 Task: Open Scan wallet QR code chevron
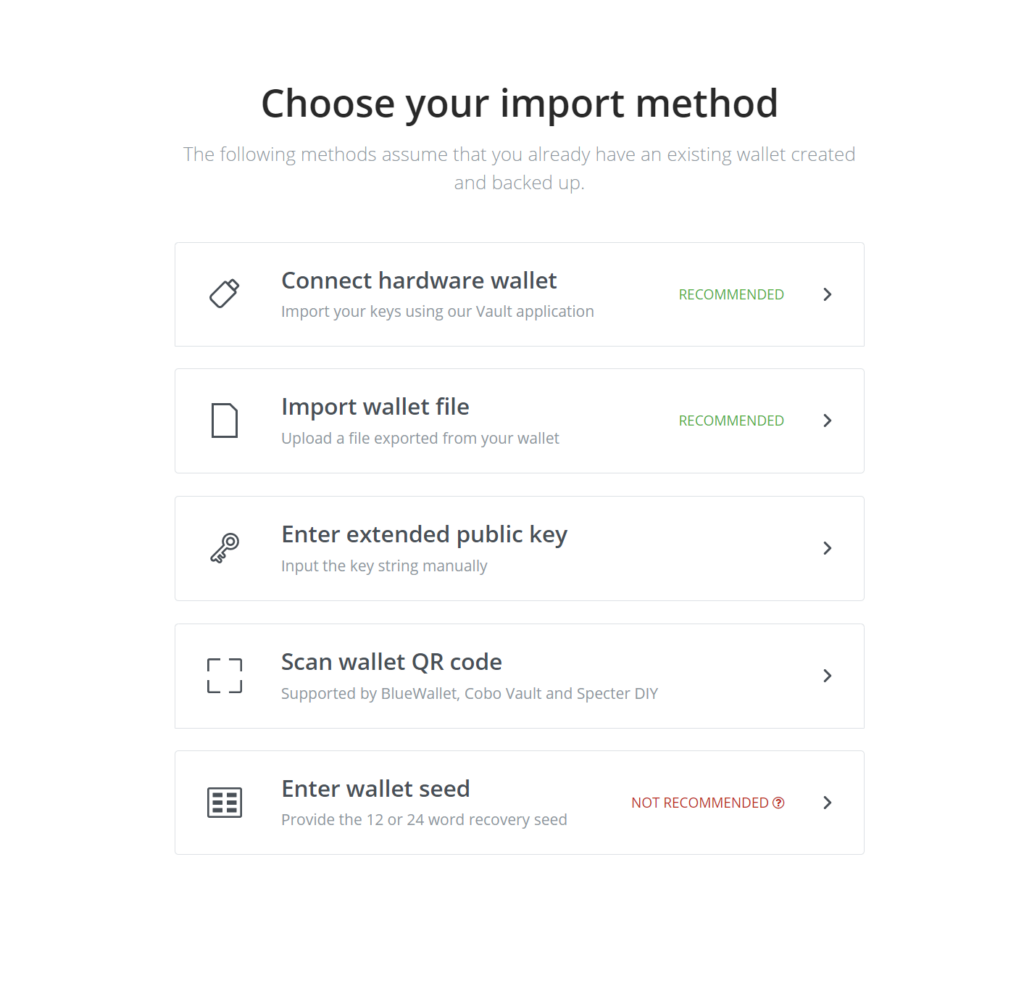pos(827,675)
